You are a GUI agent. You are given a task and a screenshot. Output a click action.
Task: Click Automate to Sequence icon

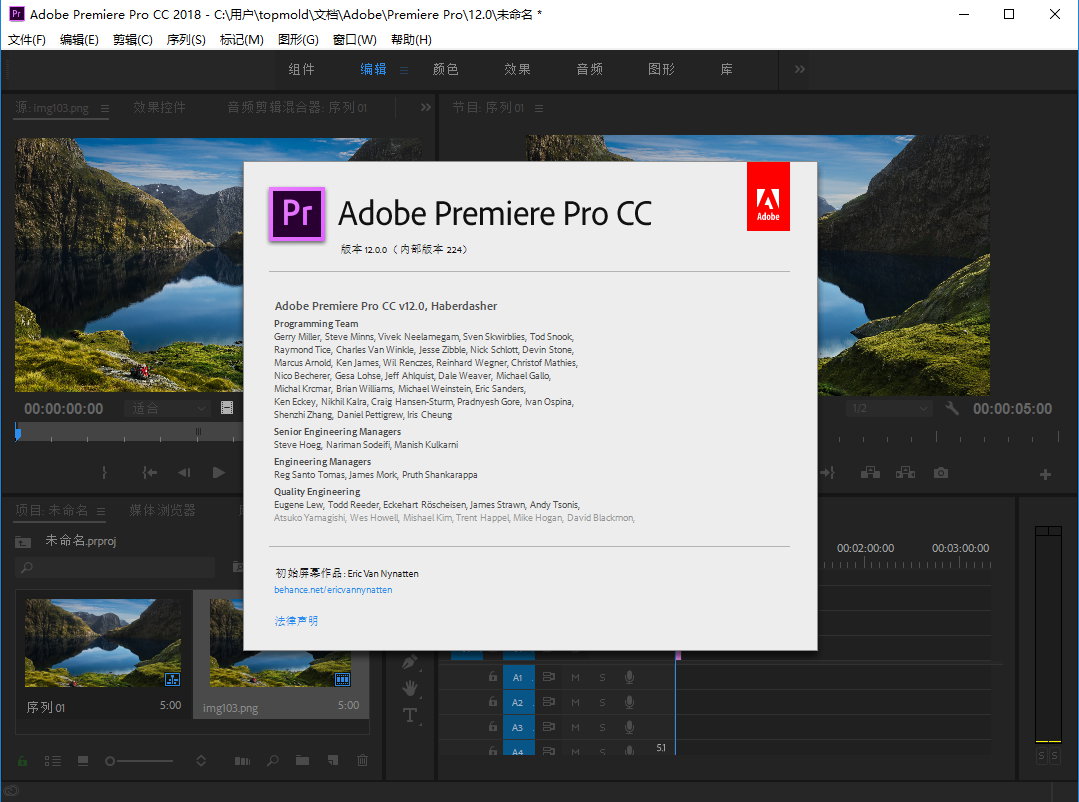[242, 761]
